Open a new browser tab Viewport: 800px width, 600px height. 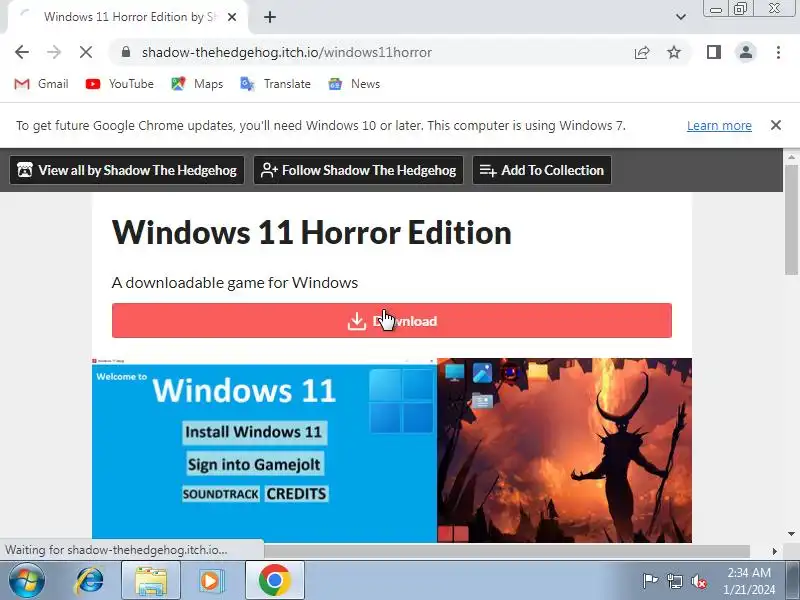click(270, 17)
